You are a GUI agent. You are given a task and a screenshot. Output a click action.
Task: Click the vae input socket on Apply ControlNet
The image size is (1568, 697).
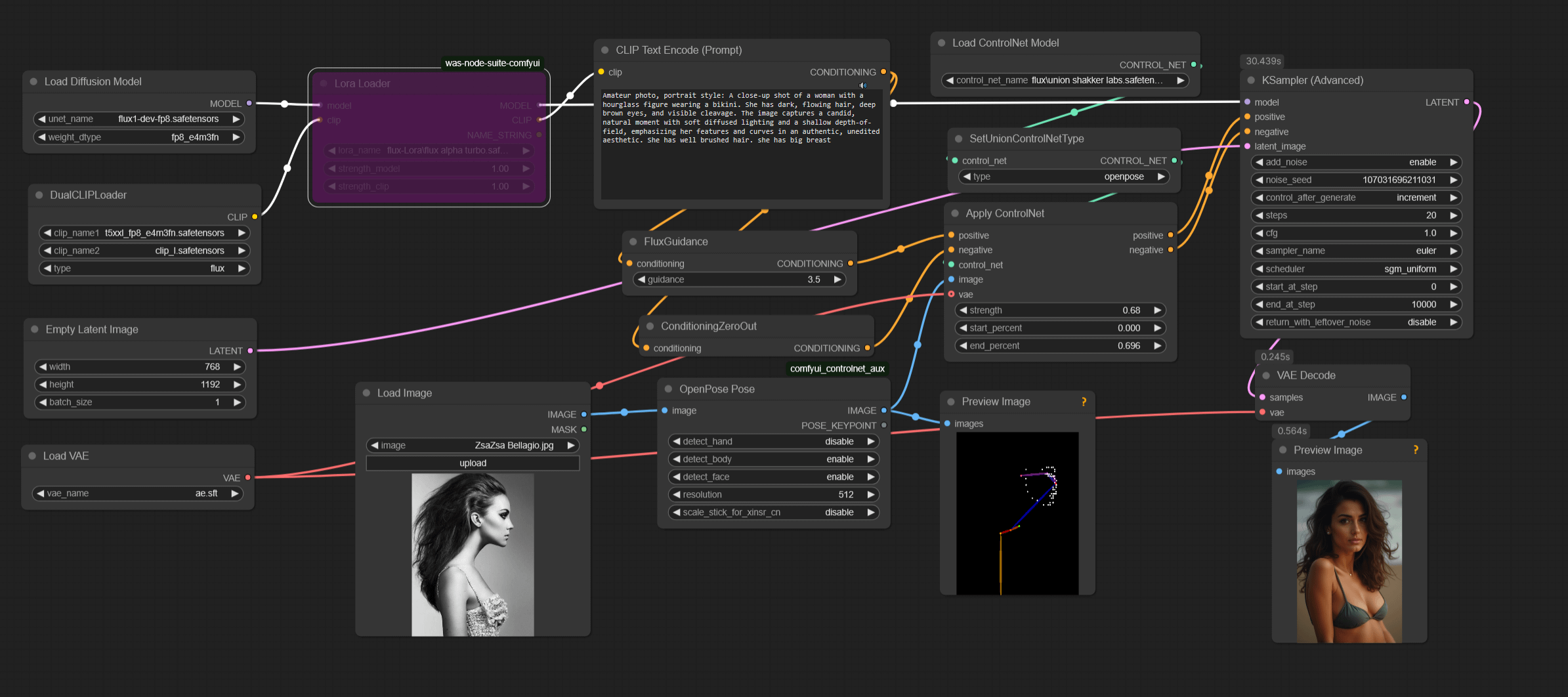pos(951,295)
